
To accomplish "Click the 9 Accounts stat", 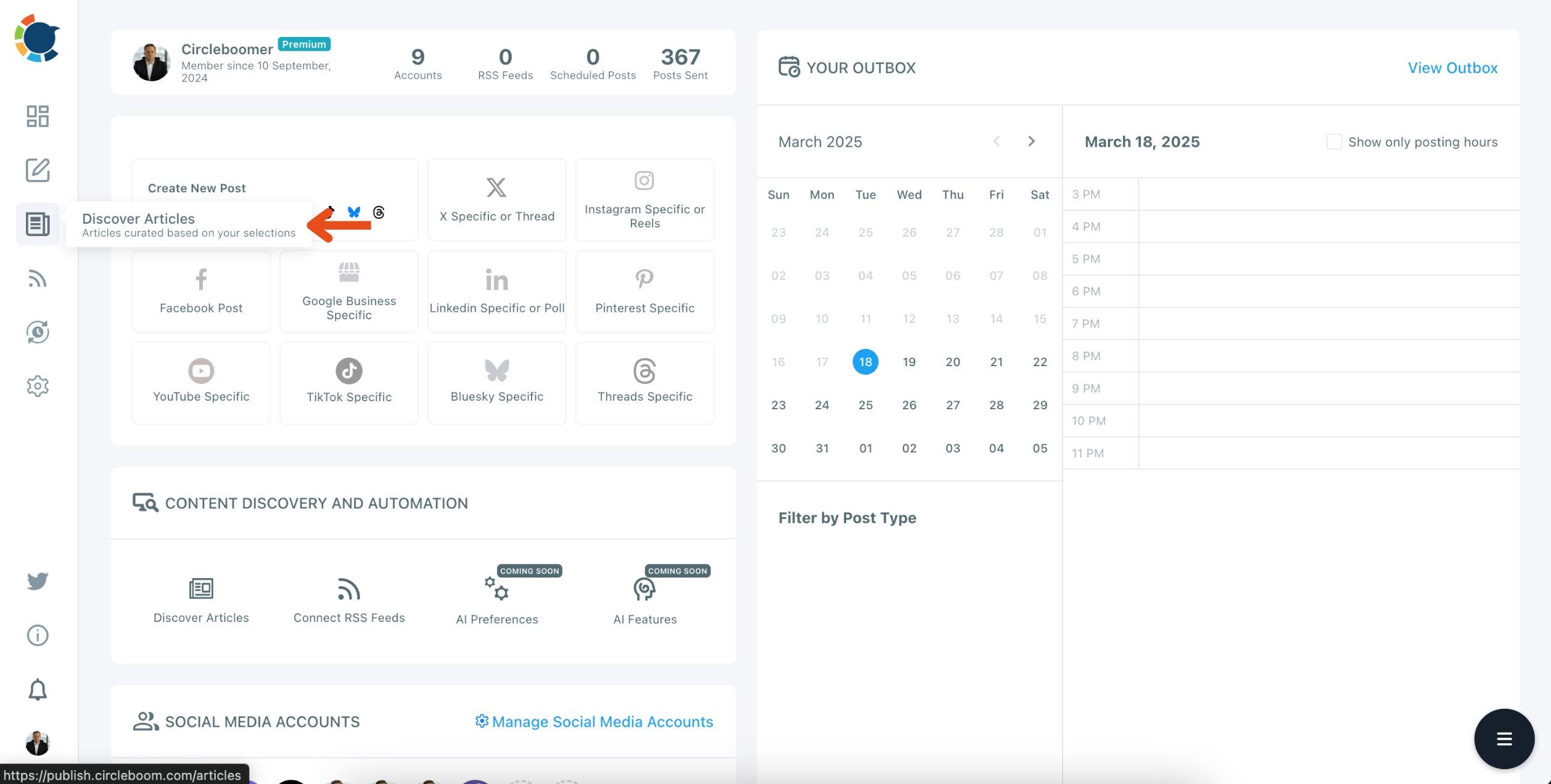I will pyautogui.click(x=418, y=63).
